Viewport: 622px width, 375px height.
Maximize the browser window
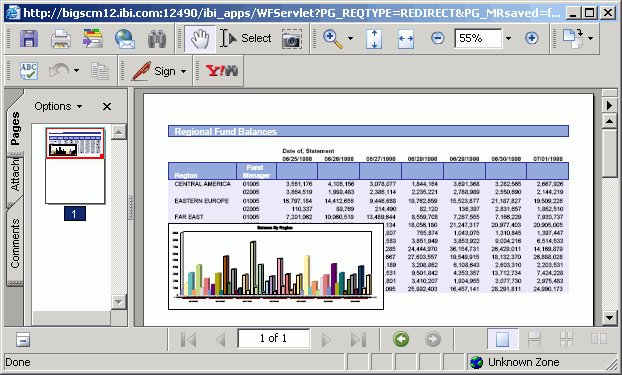tap(589, 13)
